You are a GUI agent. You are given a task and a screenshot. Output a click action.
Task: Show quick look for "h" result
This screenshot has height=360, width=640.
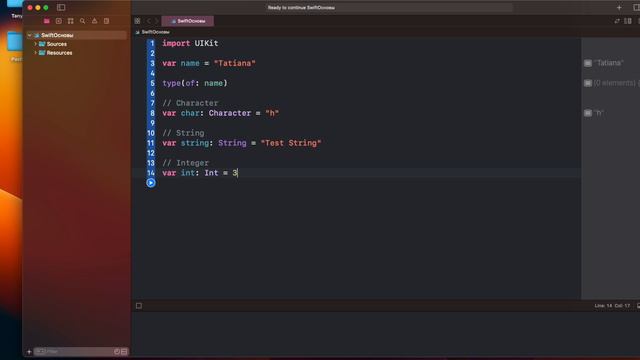(588, 113)
